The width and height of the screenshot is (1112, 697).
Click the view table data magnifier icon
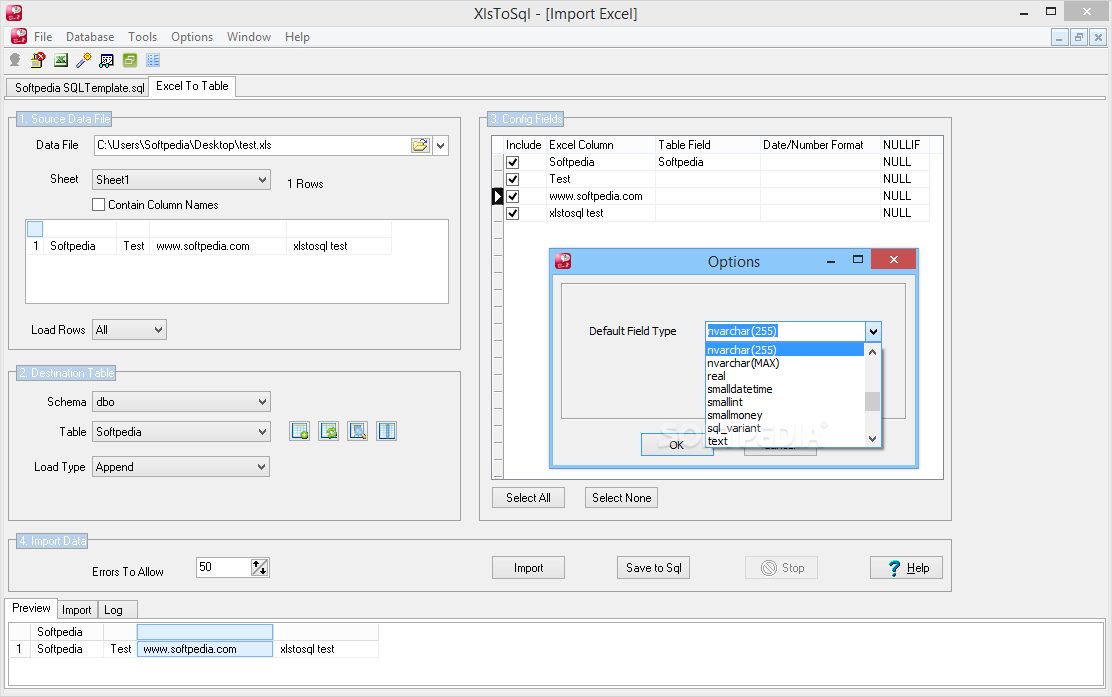tap(357, 431)
